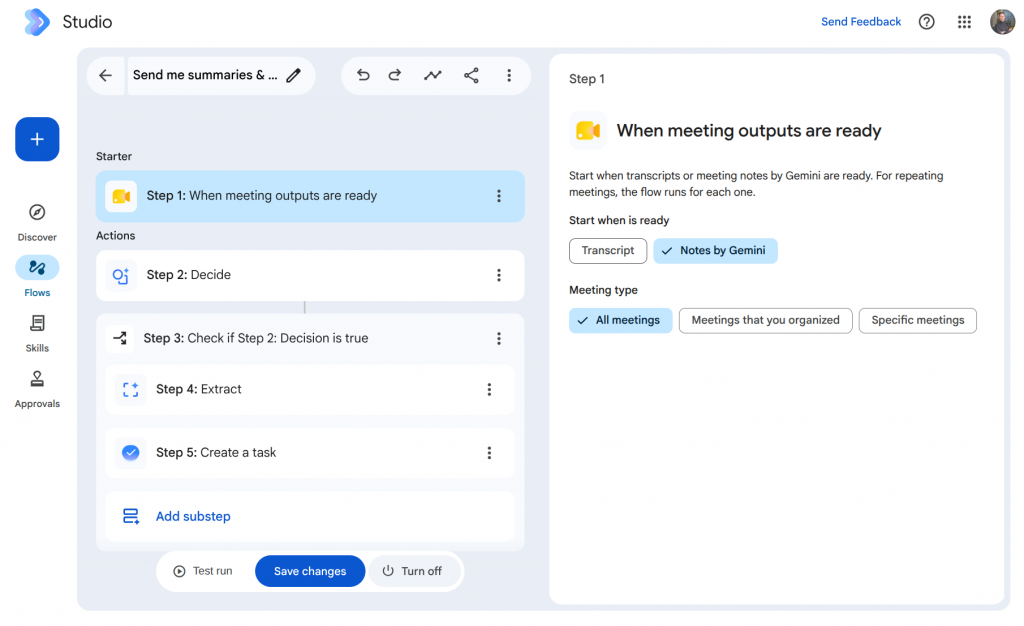Click the 'Step 1' panel header text

click(x=586, y=79)
